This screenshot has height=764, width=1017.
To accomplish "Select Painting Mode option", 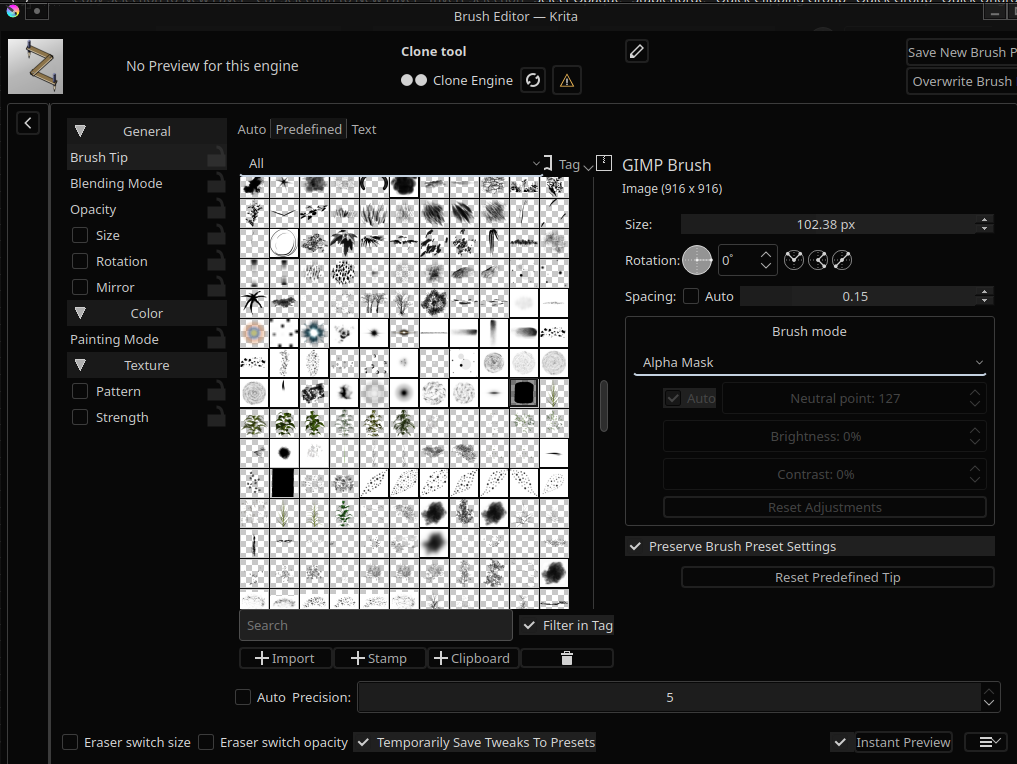I will pos(147,339).
